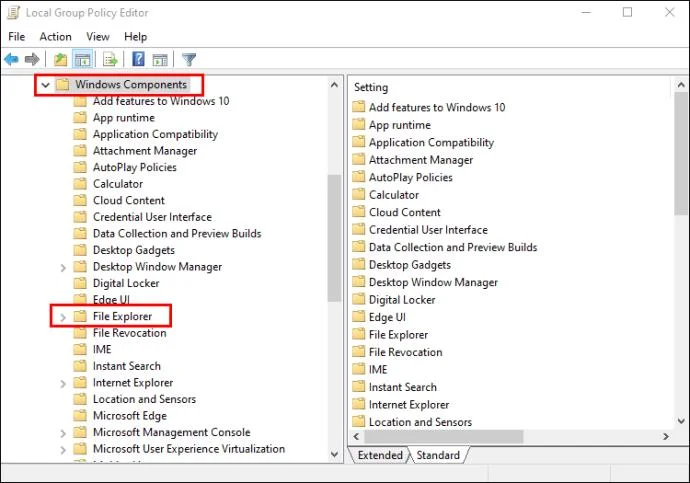Toggle Show/Hide Action Pane icon

(x=160, y=59)
